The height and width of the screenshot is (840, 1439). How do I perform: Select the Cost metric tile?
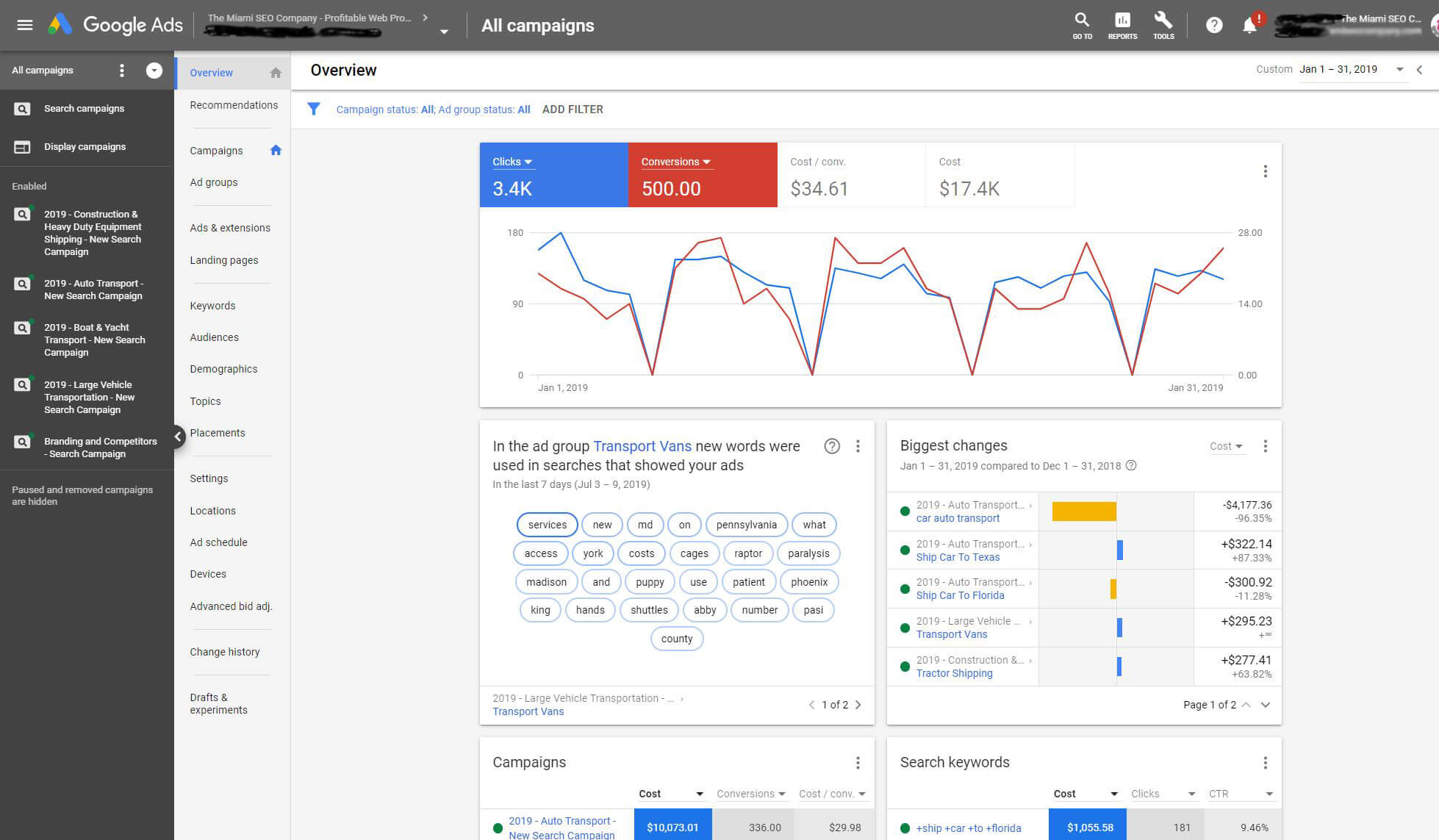(x=1000, y=175)
